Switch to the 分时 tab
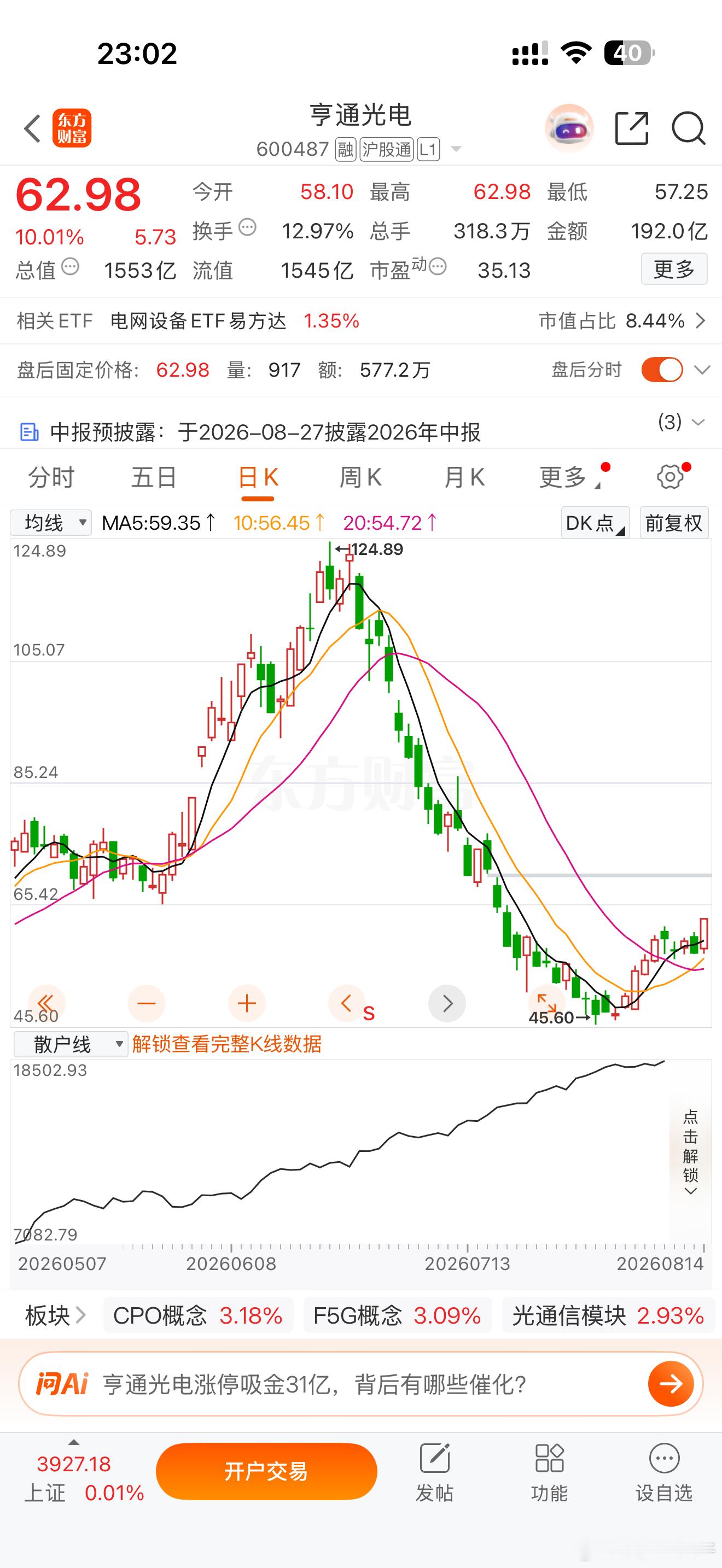This screenshot has width=722, height=1568. [51, 477]
